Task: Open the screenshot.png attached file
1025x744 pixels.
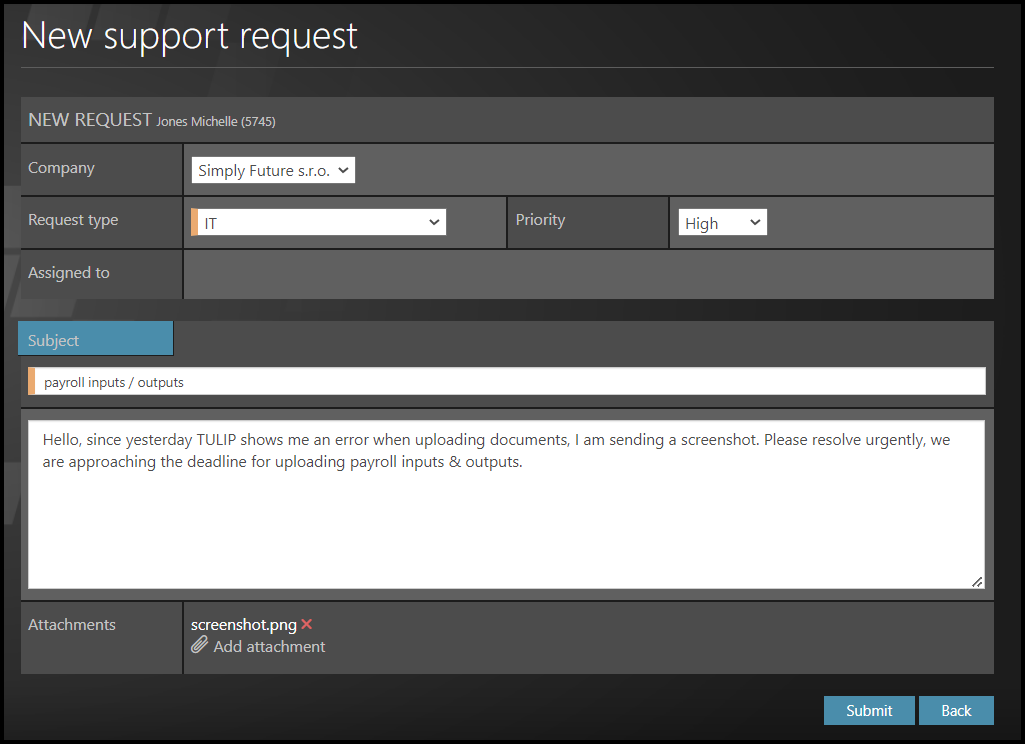Action: coord(243,625)
